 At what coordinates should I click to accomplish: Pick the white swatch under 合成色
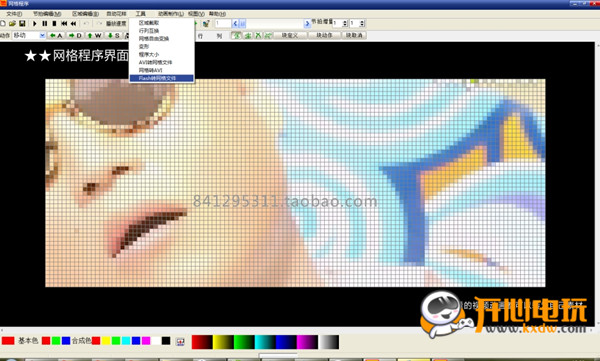(156, 341)
